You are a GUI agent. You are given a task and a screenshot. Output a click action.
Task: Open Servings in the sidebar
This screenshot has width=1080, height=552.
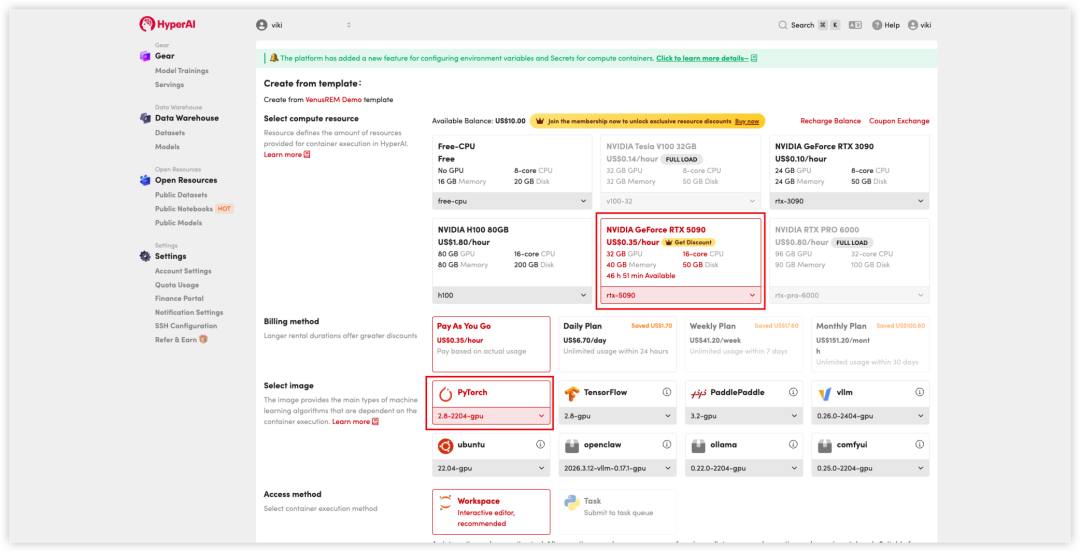pos(169,85)
